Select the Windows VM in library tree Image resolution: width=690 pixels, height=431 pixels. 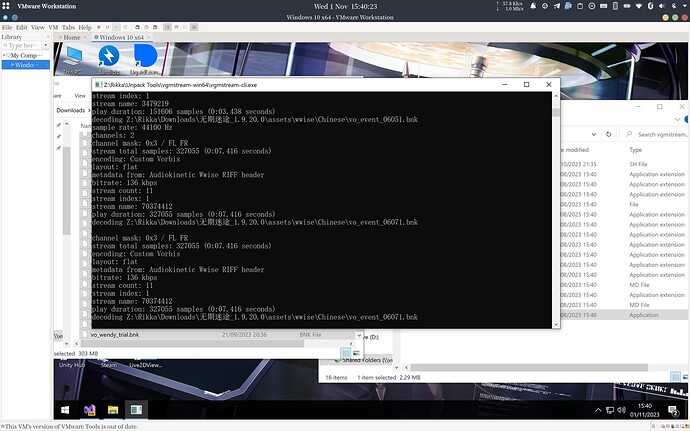pyautogui.click(x=26, y=65)
